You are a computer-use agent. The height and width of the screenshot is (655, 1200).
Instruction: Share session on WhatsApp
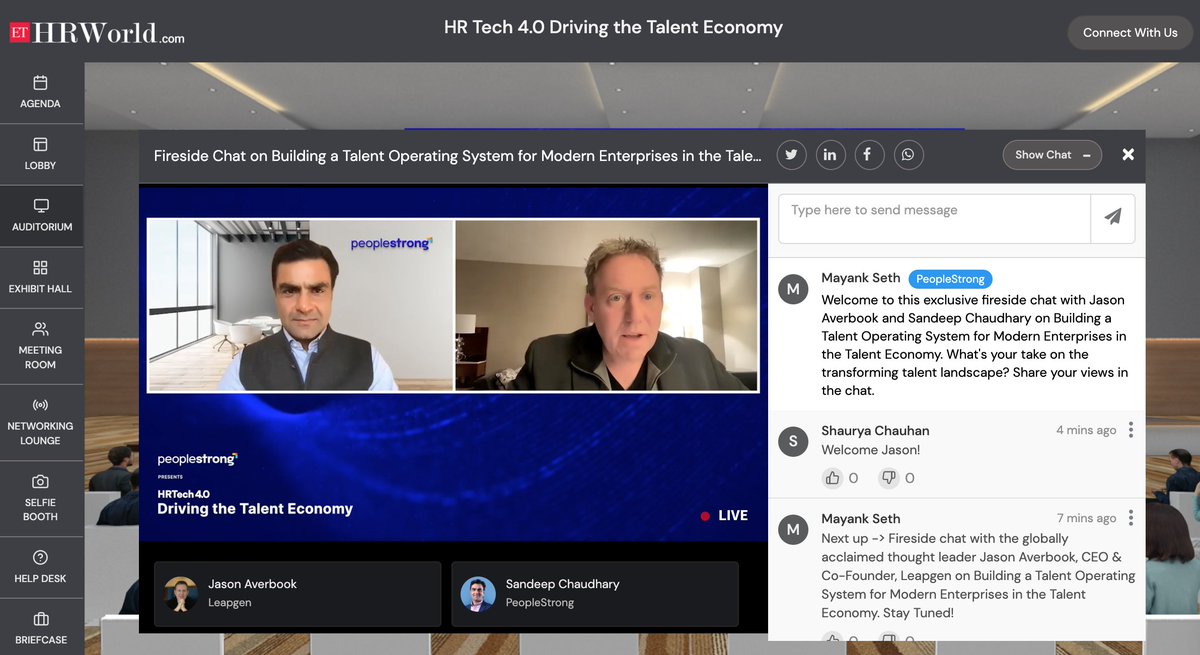click(x=908, y=155)
